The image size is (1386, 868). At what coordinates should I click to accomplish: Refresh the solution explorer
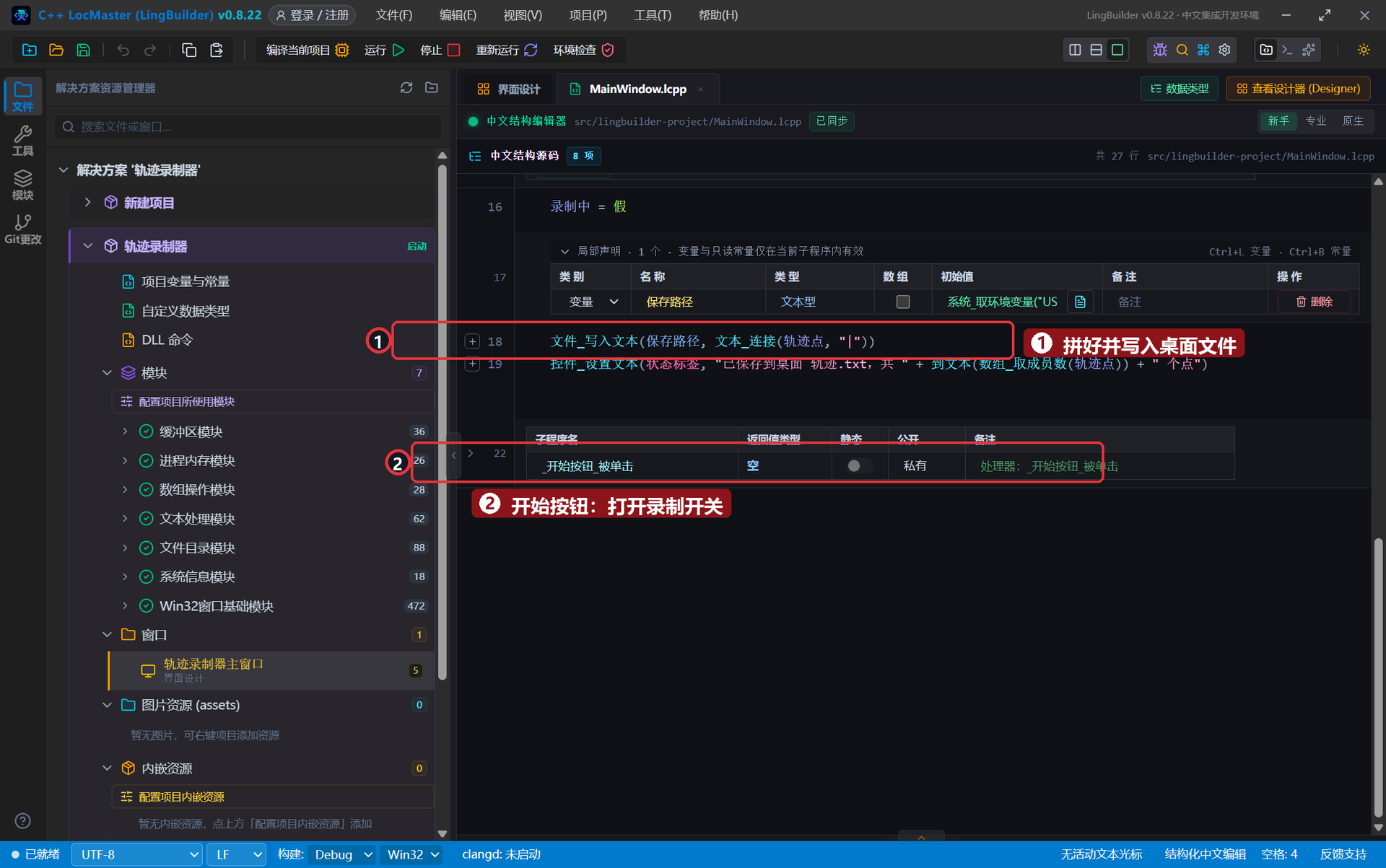[406, 87]
